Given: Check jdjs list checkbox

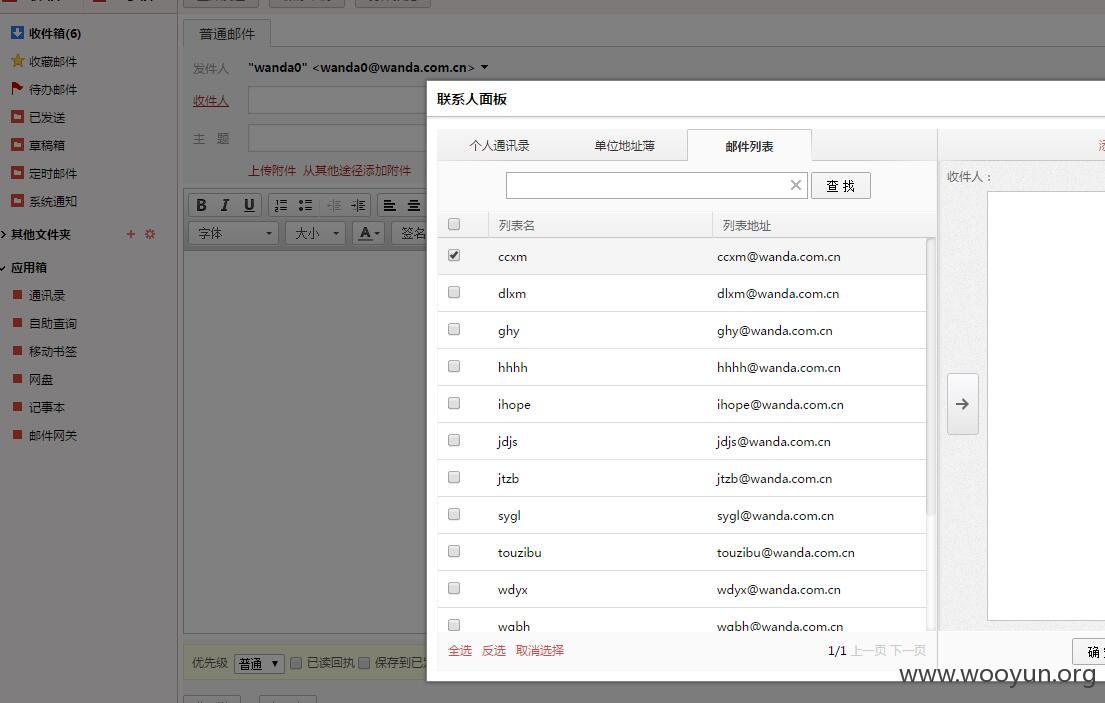Looking at the screenshot, I should [454, 440].
